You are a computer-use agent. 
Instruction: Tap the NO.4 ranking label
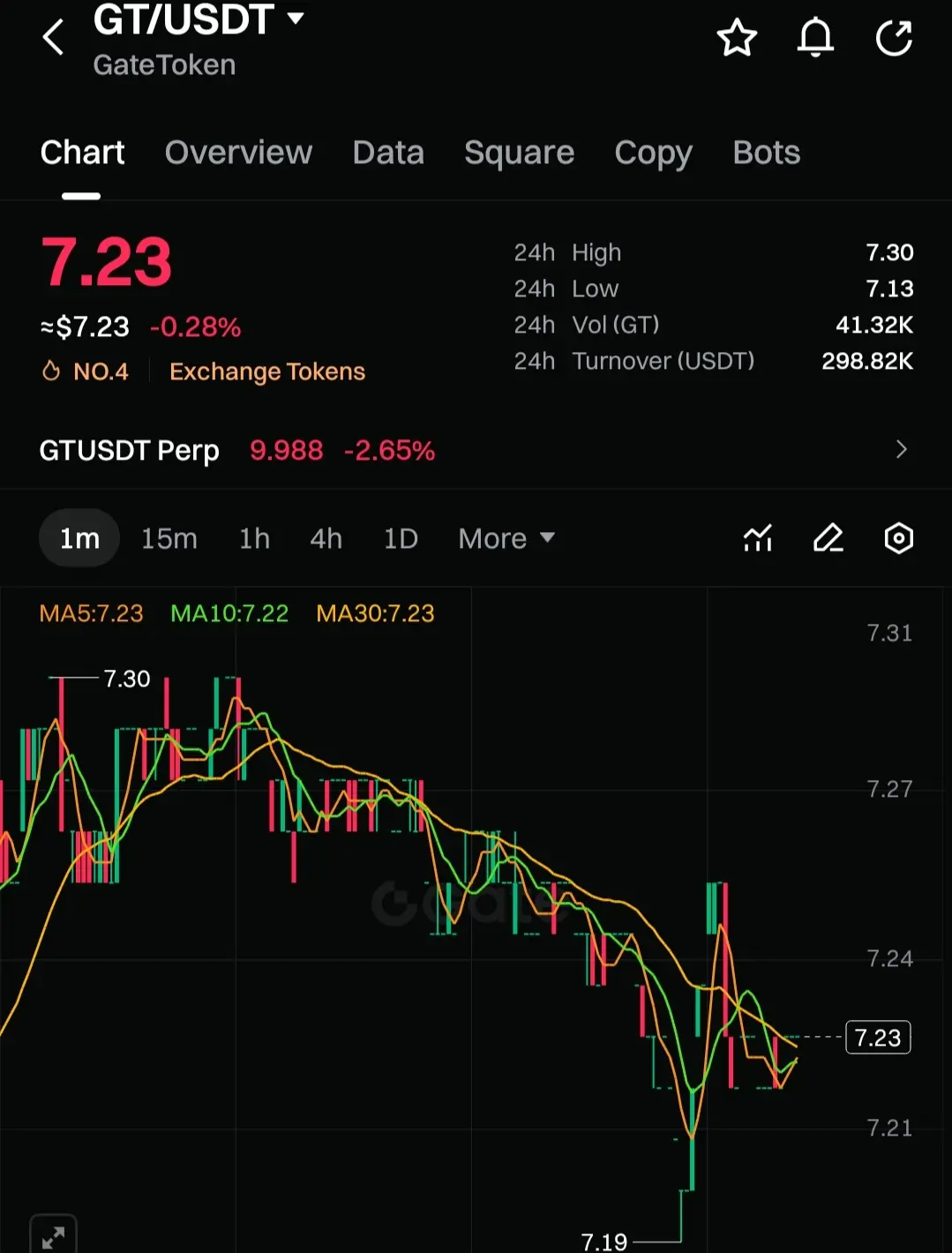(101, 371)
